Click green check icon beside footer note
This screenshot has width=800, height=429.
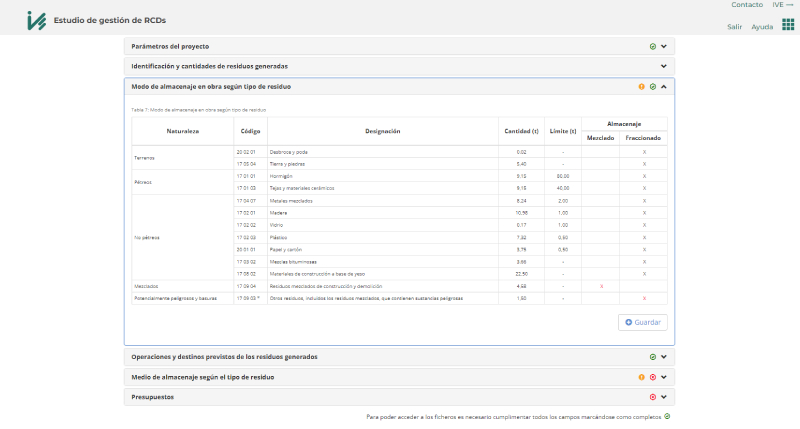coord(667,416)
